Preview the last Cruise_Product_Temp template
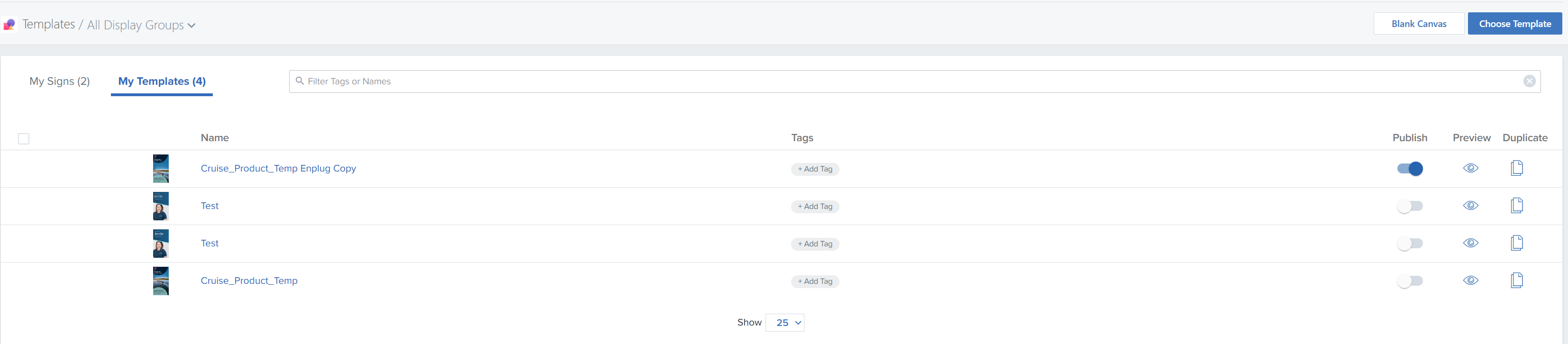This screenshot has width=1568, height=344. pos(1471,281)
